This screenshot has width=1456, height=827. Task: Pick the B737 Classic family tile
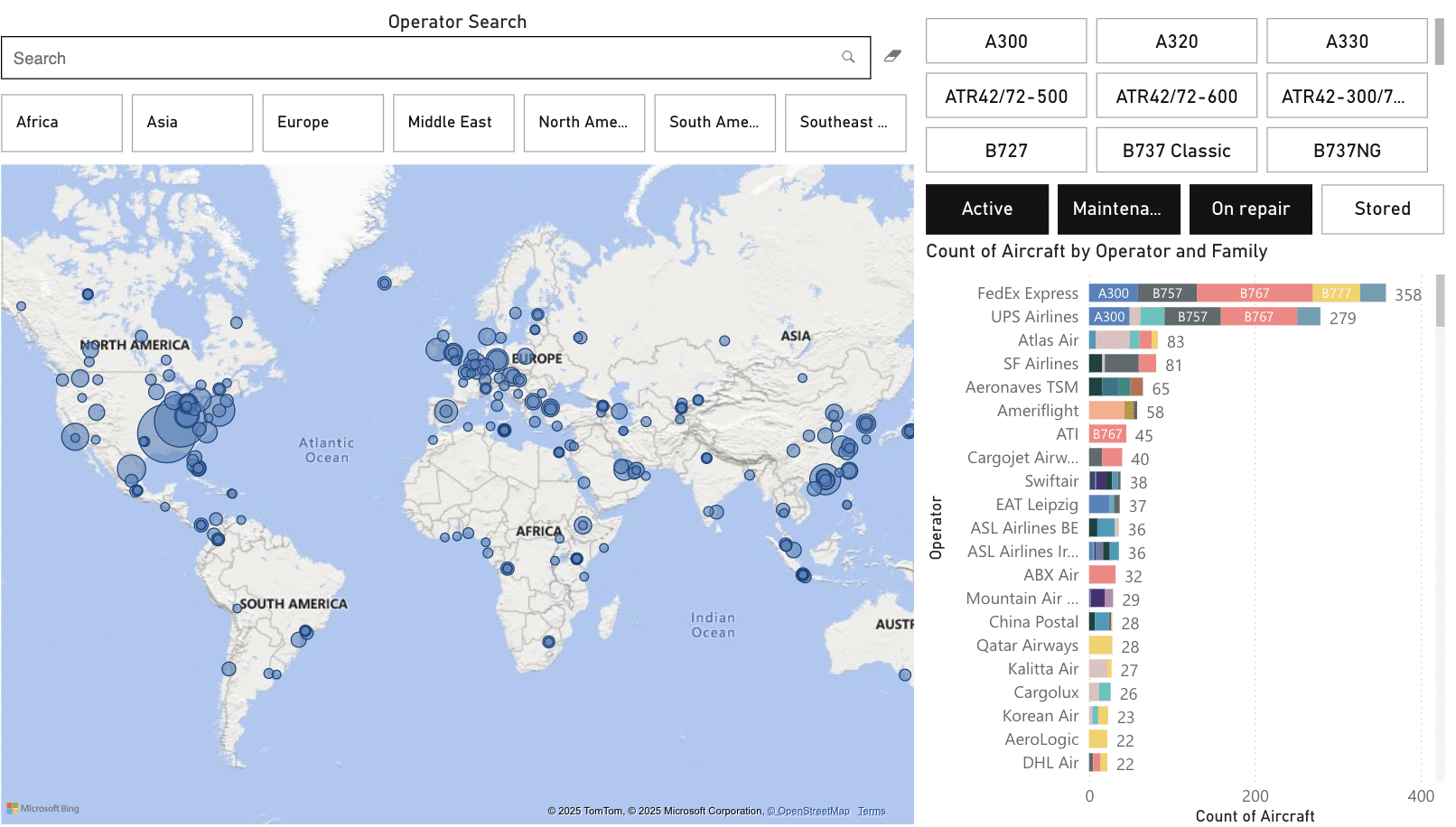pyautogui.click(x=1177, y=150)
